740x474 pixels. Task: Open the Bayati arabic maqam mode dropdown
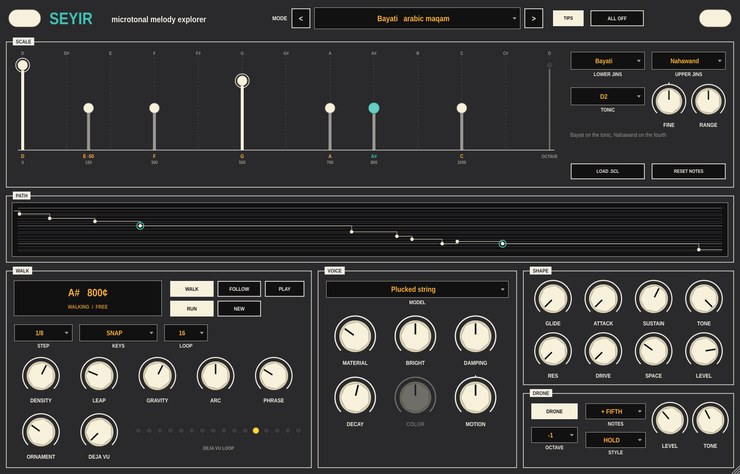[417, 18]
